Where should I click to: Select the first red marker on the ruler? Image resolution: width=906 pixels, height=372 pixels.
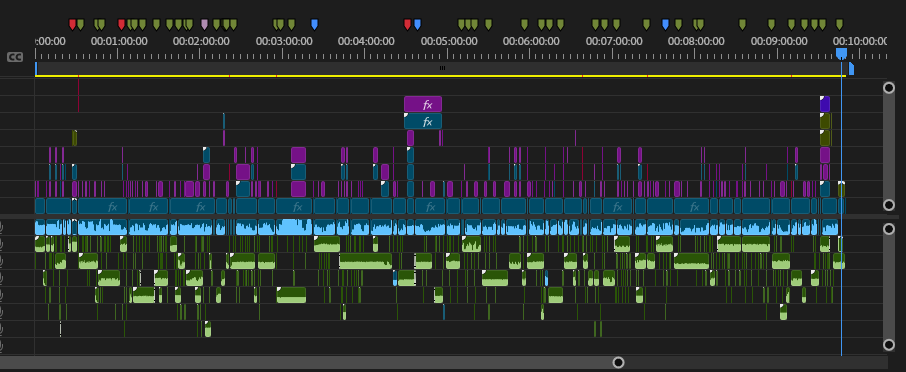(x=72, y=24)
